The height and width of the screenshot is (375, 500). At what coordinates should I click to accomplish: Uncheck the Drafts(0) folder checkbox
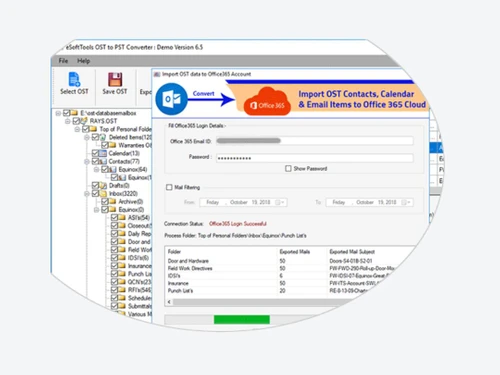coord(95,185)
